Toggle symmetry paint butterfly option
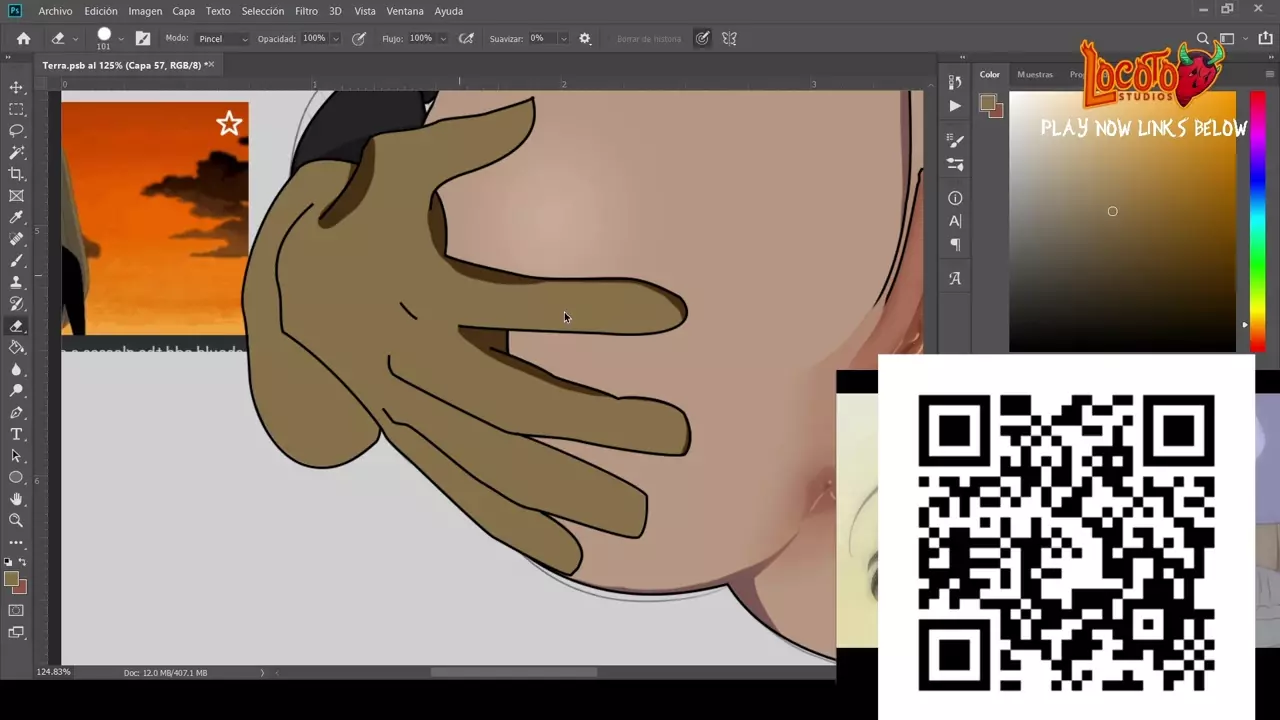Screen dimensions: 1280x720 click(729, 39)
